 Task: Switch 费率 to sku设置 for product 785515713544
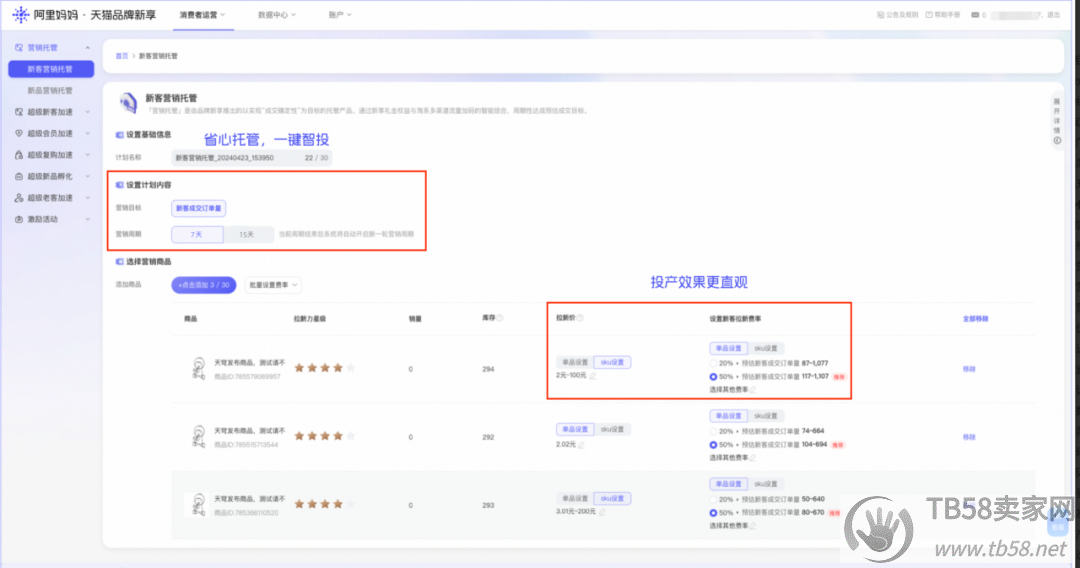(x=765, y=416)
